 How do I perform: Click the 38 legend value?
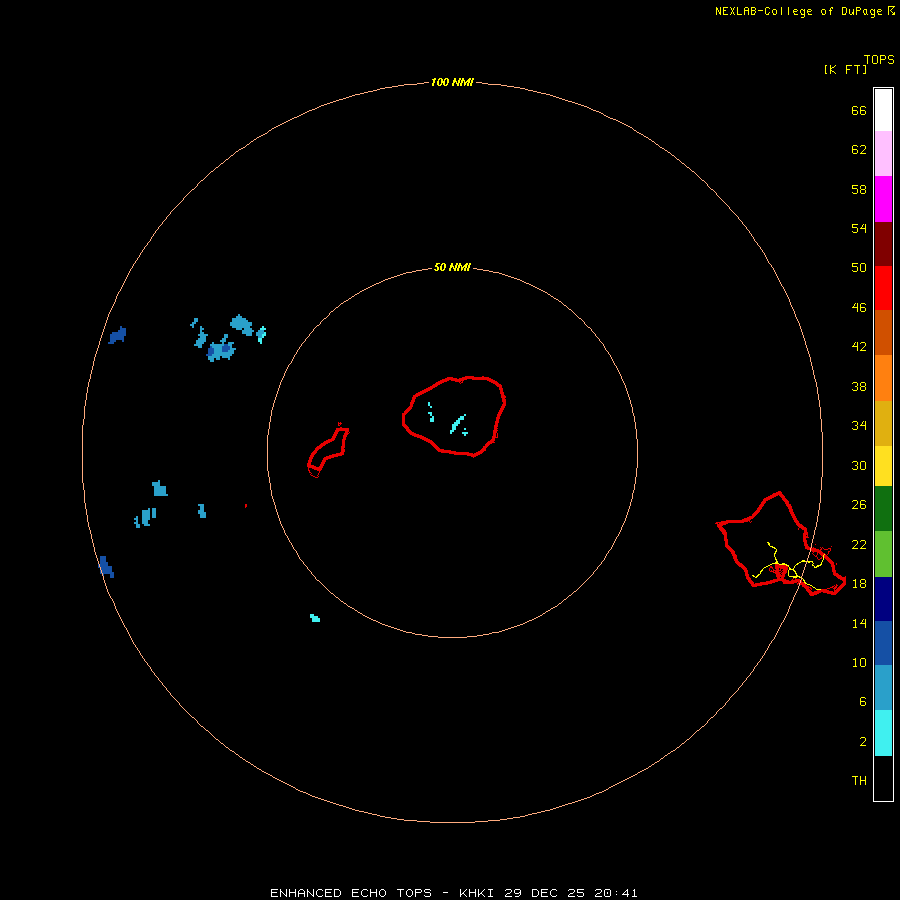click(859, 387)
